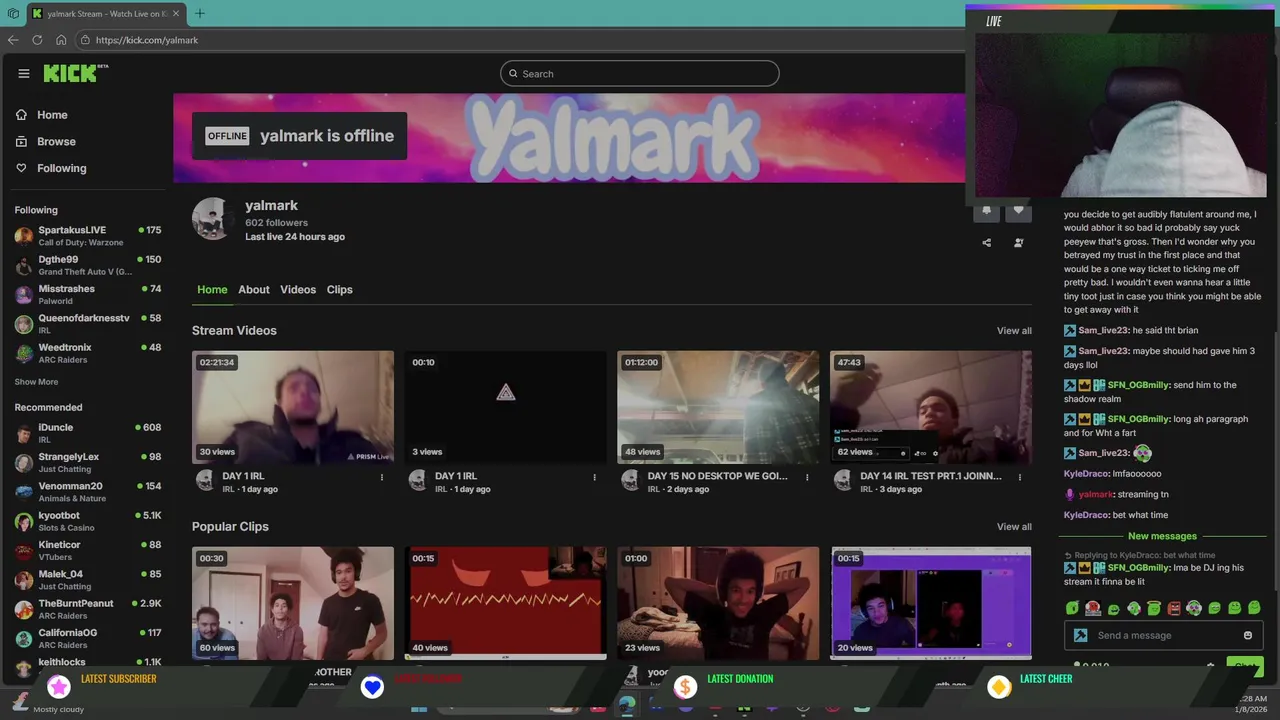This screenshot has height=720, width=1280.
Task: Play the 00:10 stream video thumbnail
Action: tap(506, 407)
